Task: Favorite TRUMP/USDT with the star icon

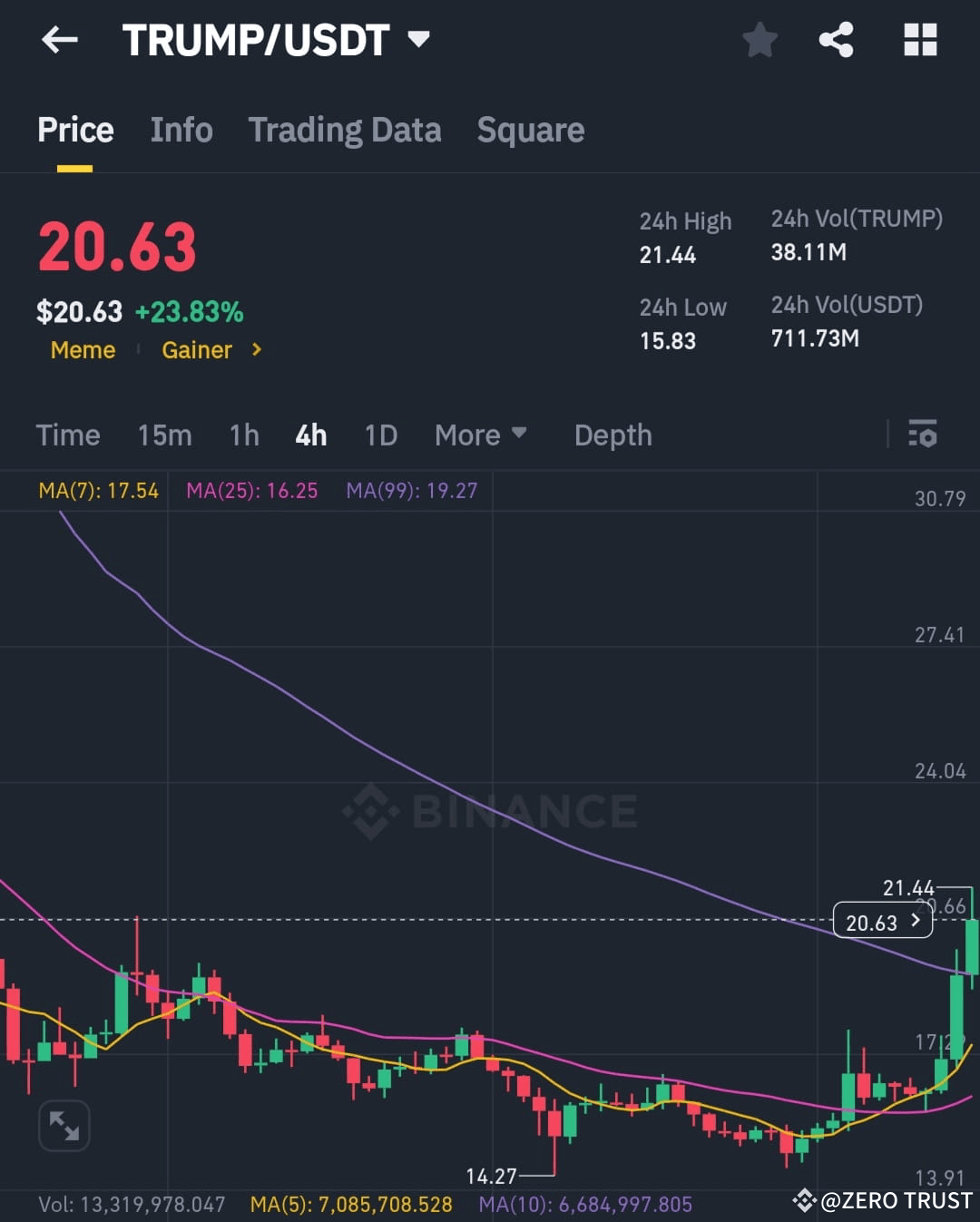Action: click(x=759, y=40)
